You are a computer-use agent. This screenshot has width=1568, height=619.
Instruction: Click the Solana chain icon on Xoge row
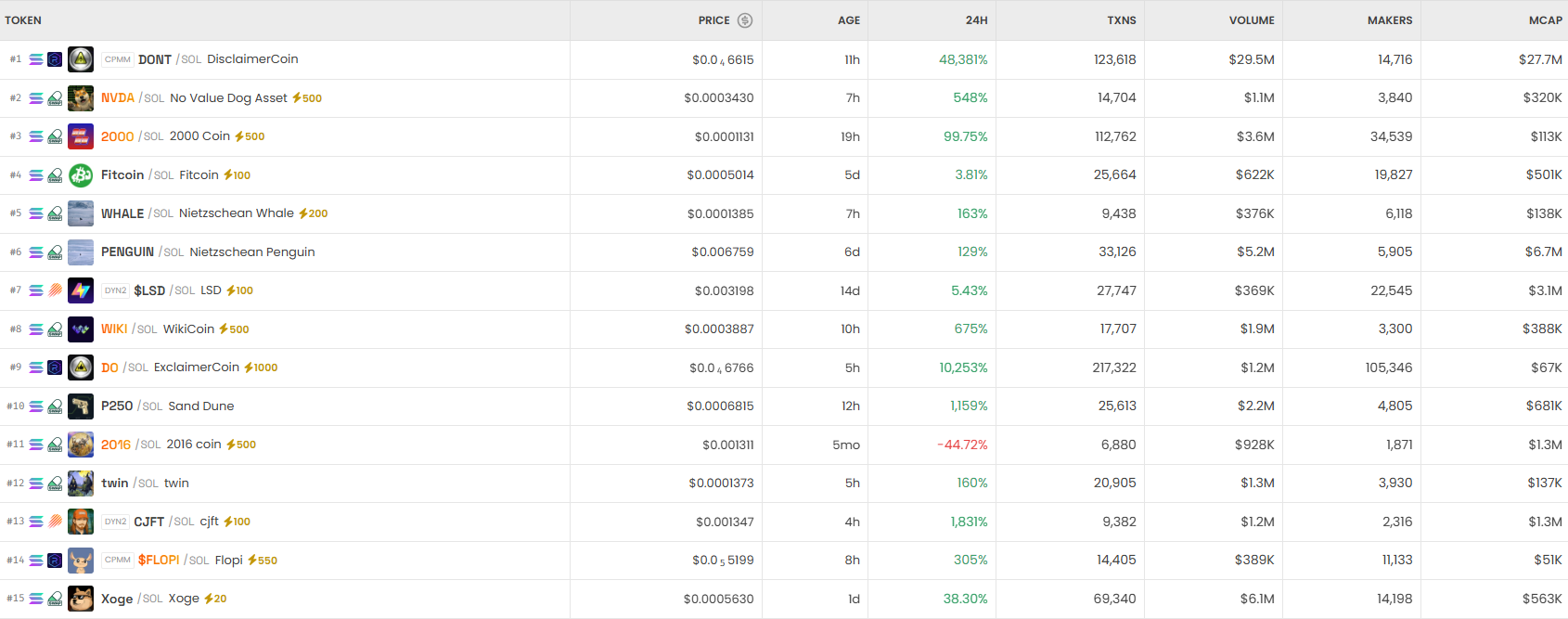point(36,599)
